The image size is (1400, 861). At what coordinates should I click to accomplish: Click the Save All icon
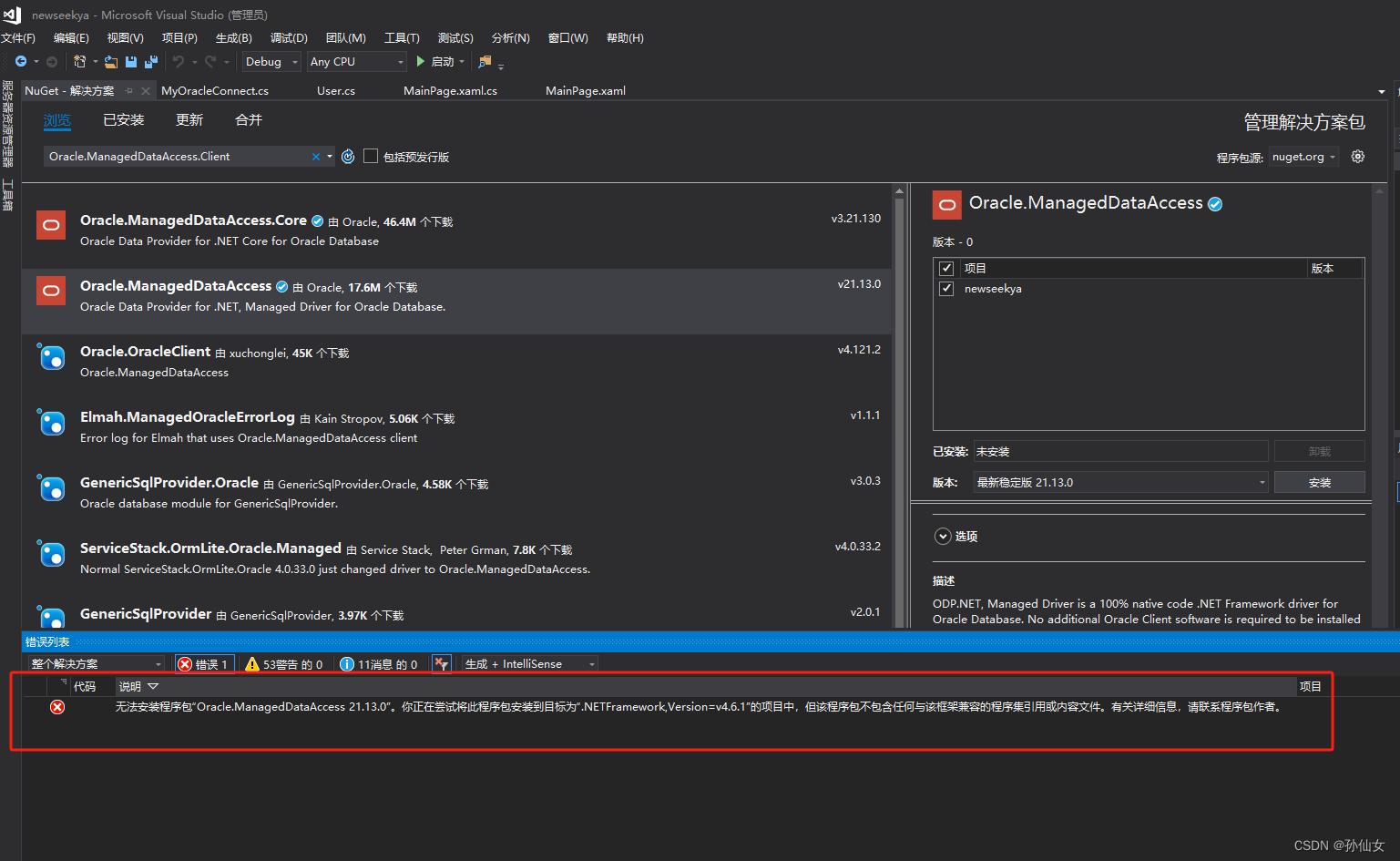pyautogui.click(x=151, y=61)
